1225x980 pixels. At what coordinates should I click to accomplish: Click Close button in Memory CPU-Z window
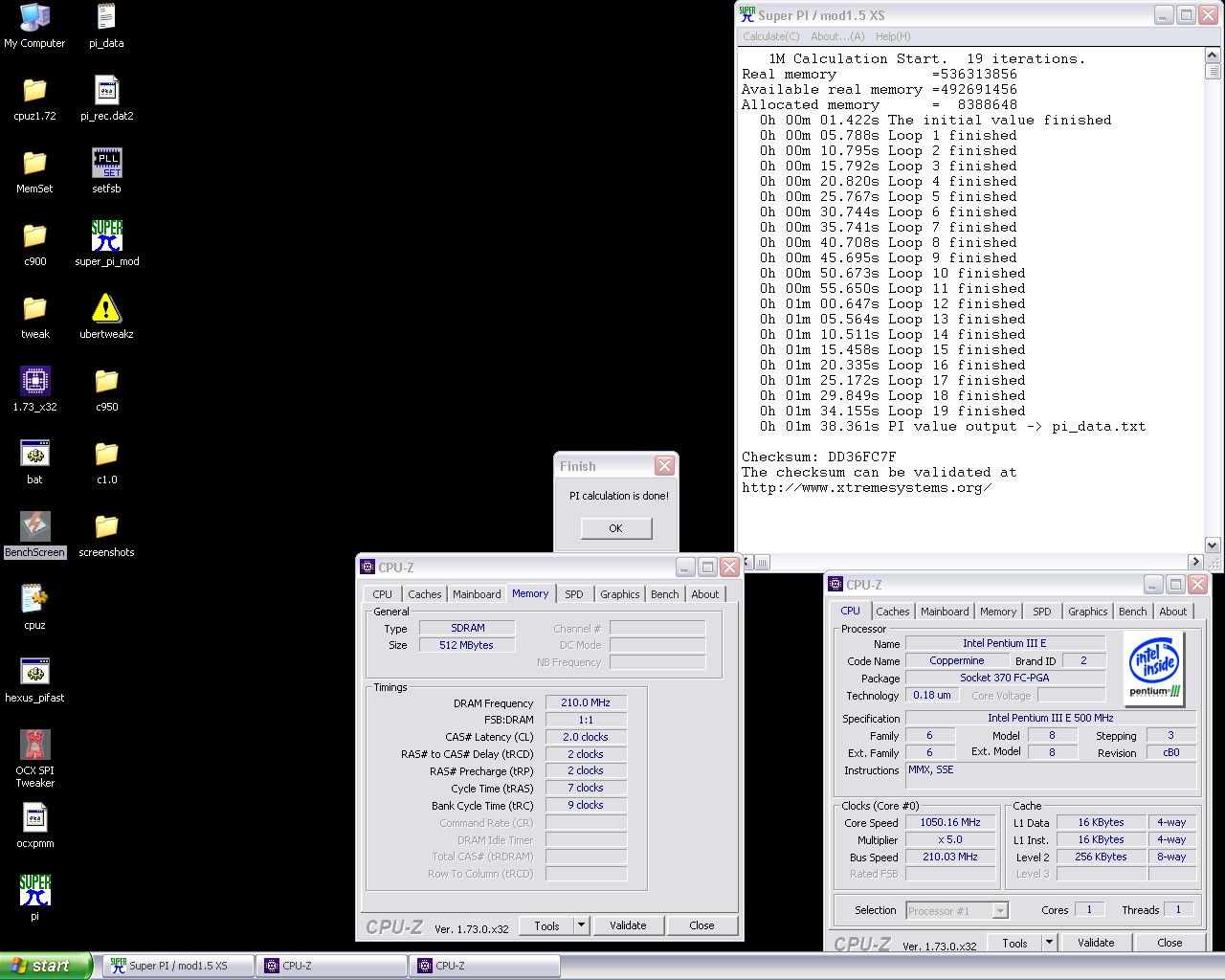(702, 925)
